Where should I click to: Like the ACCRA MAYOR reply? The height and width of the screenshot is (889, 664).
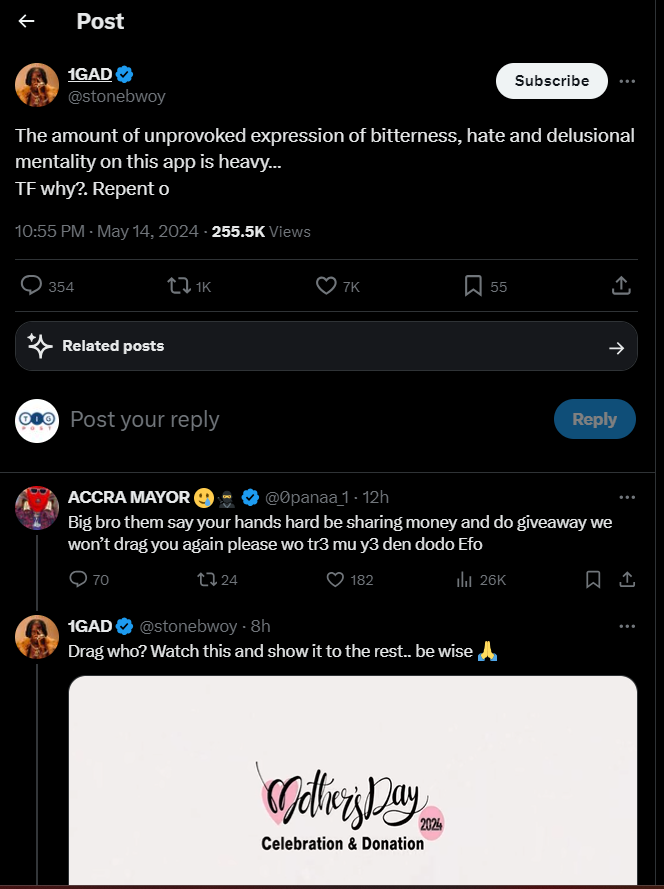337,579
